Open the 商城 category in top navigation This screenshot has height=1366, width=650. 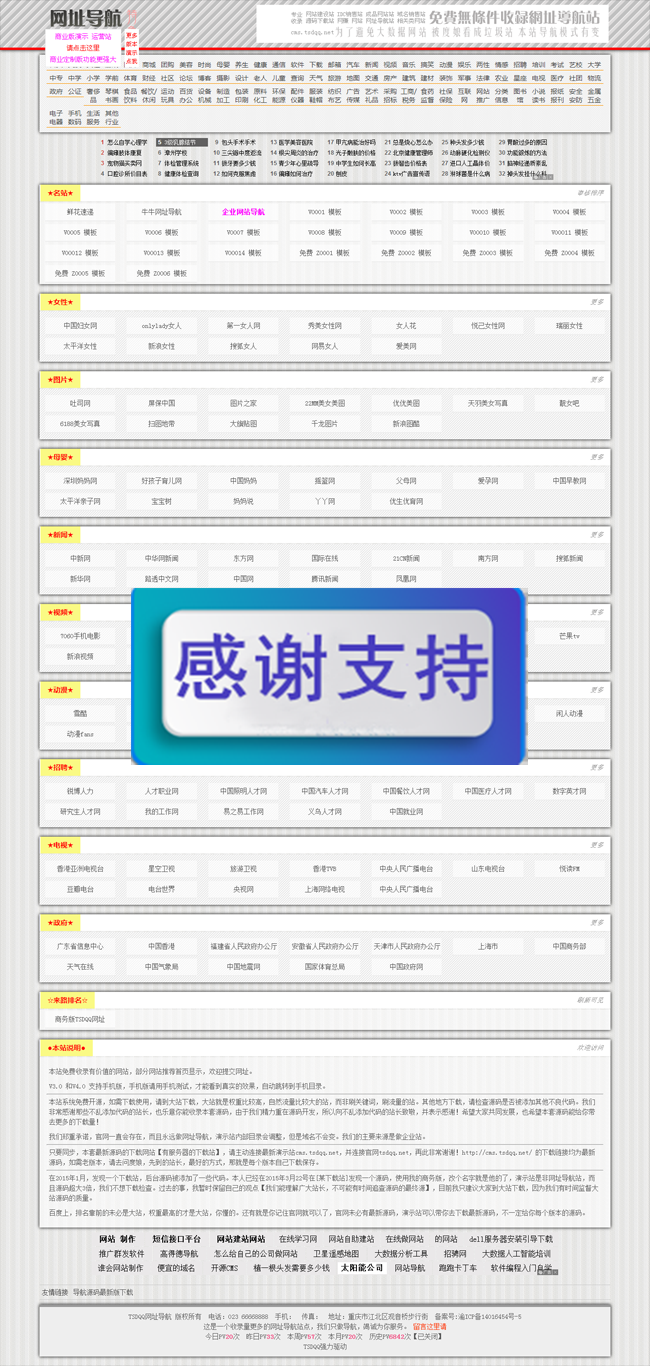tap(148, 64)
